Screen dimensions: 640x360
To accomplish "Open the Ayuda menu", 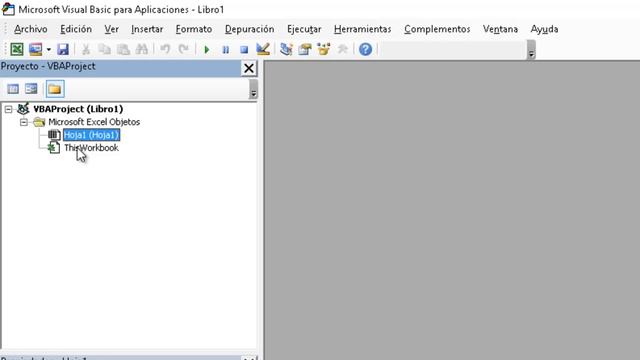I will (544, 29).
